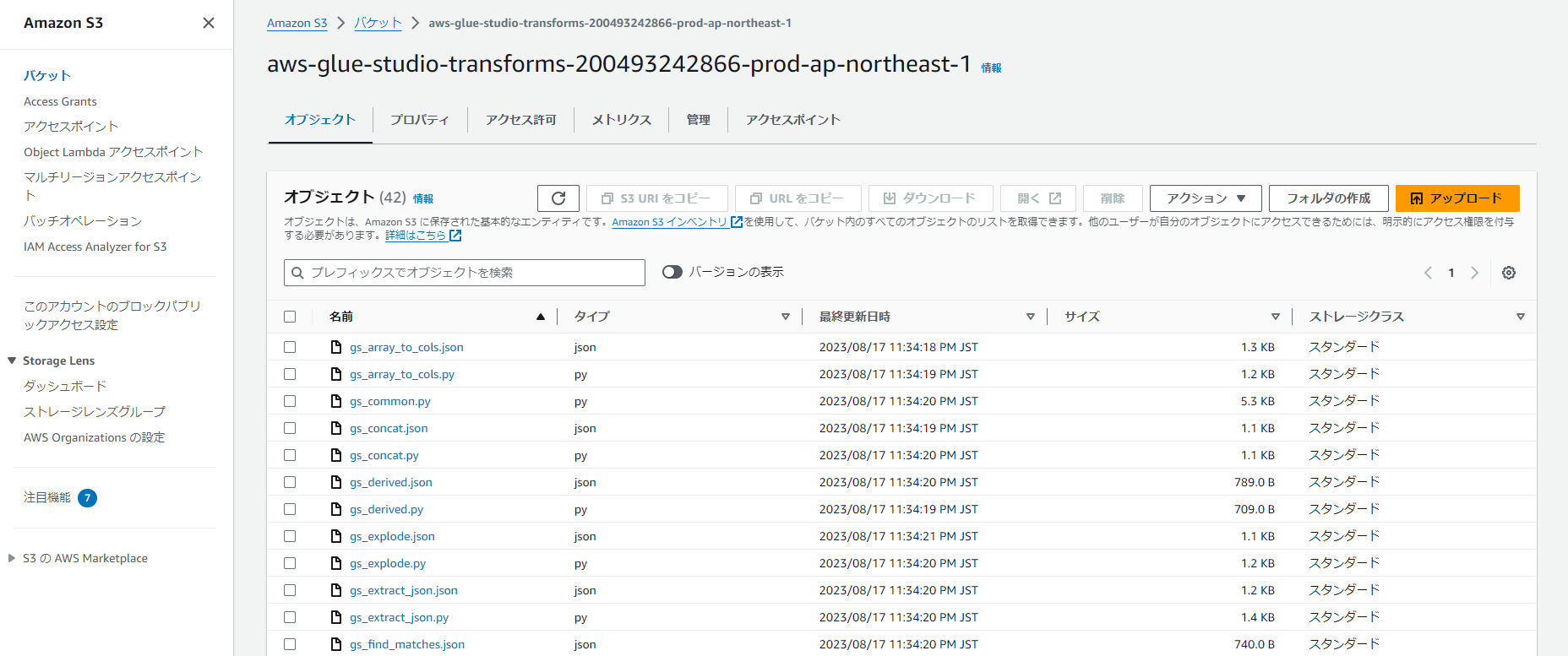Open table preferences gear icon
The width and height of the screenshot is (1568, 656).
pyautogui.click(x=1508, y=273)
